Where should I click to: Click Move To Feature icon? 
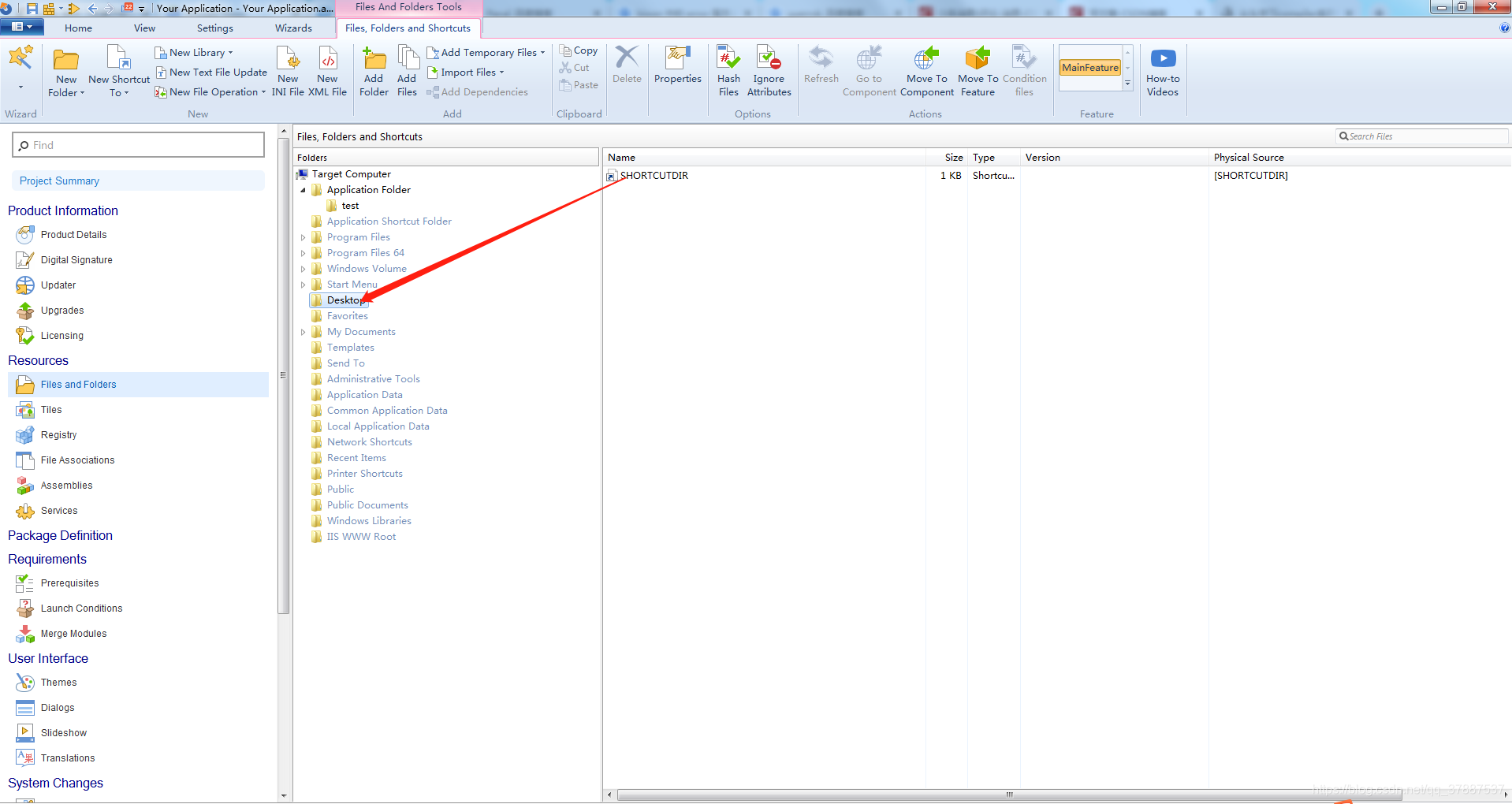978,73
